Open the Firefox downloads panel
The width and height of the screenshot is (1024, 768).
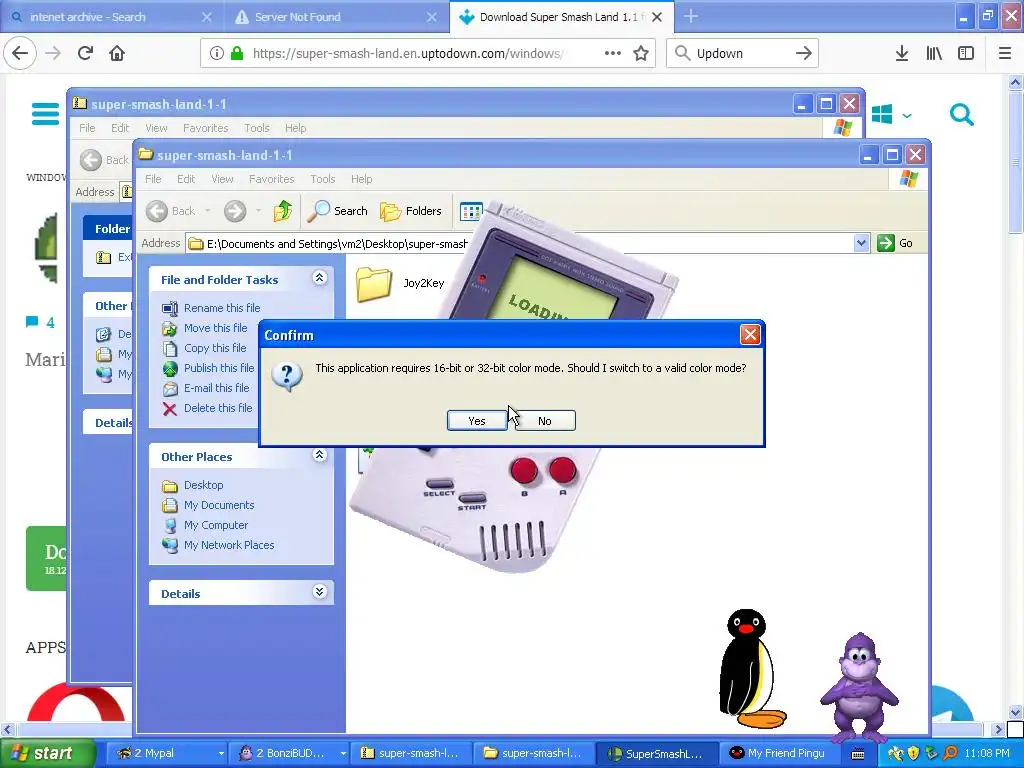click(x=902, y=54)
